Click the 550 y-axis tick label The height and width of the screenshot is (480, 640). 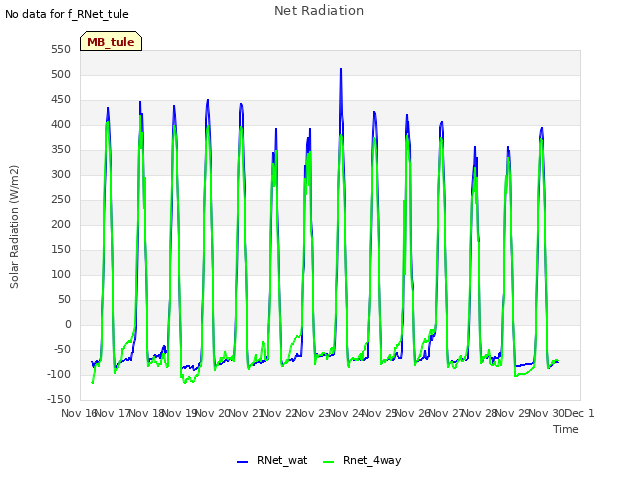point(61,50)
